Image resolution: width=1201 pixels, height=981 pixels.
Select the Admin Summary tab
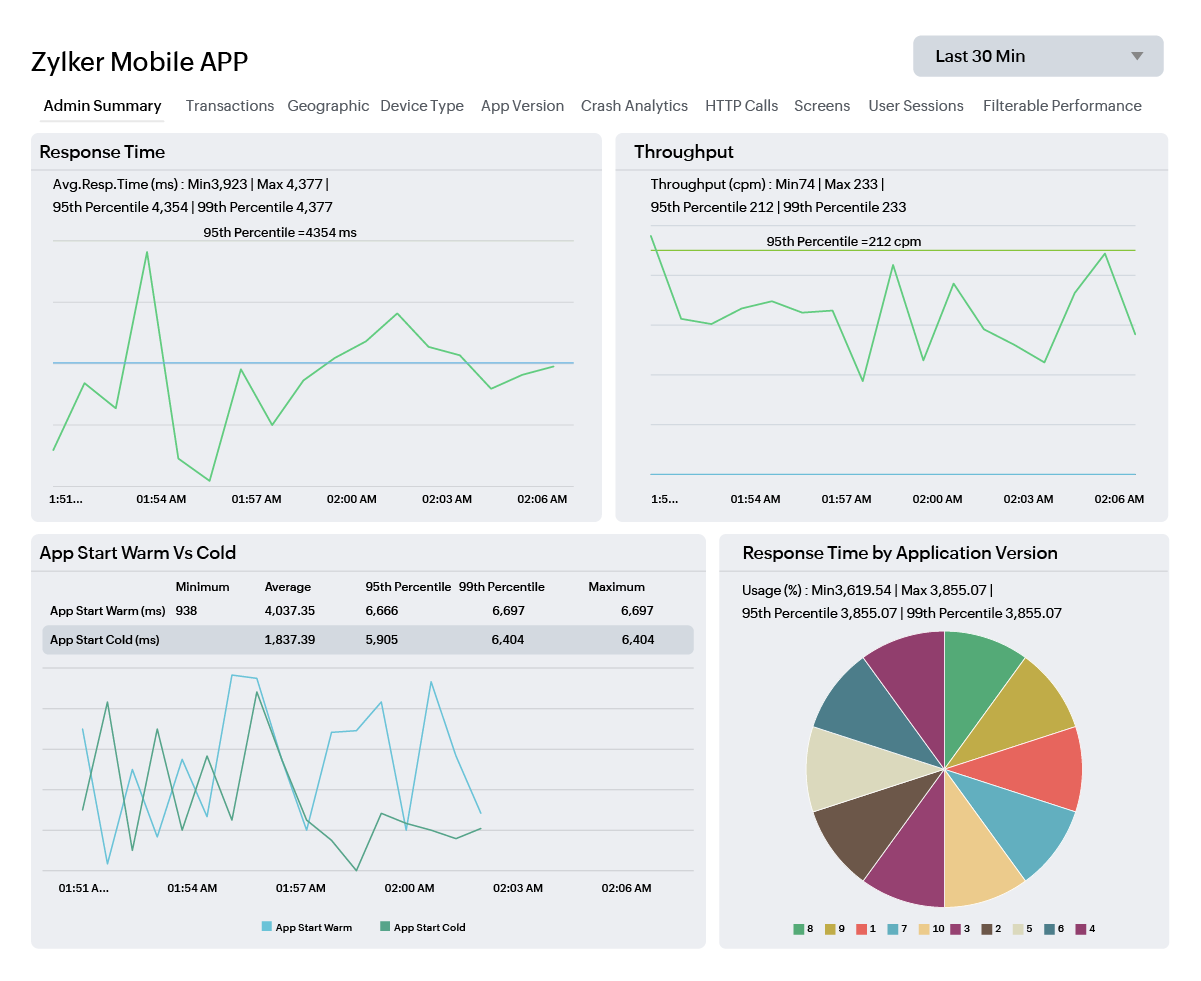[x=102, y=106]
